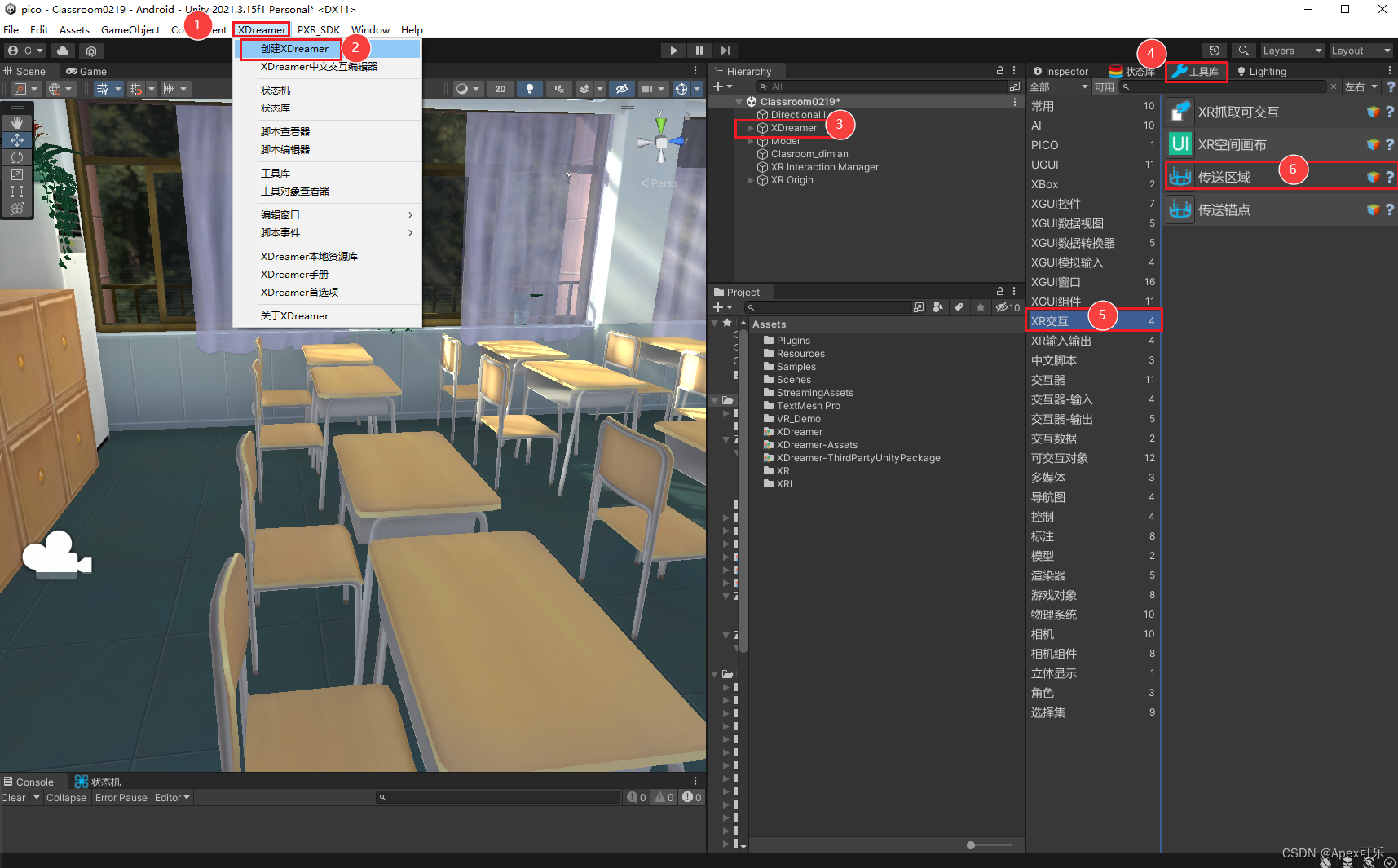
Task: Click the 传送锚点 teleport anchor icon
Action: pos(1180,209)
